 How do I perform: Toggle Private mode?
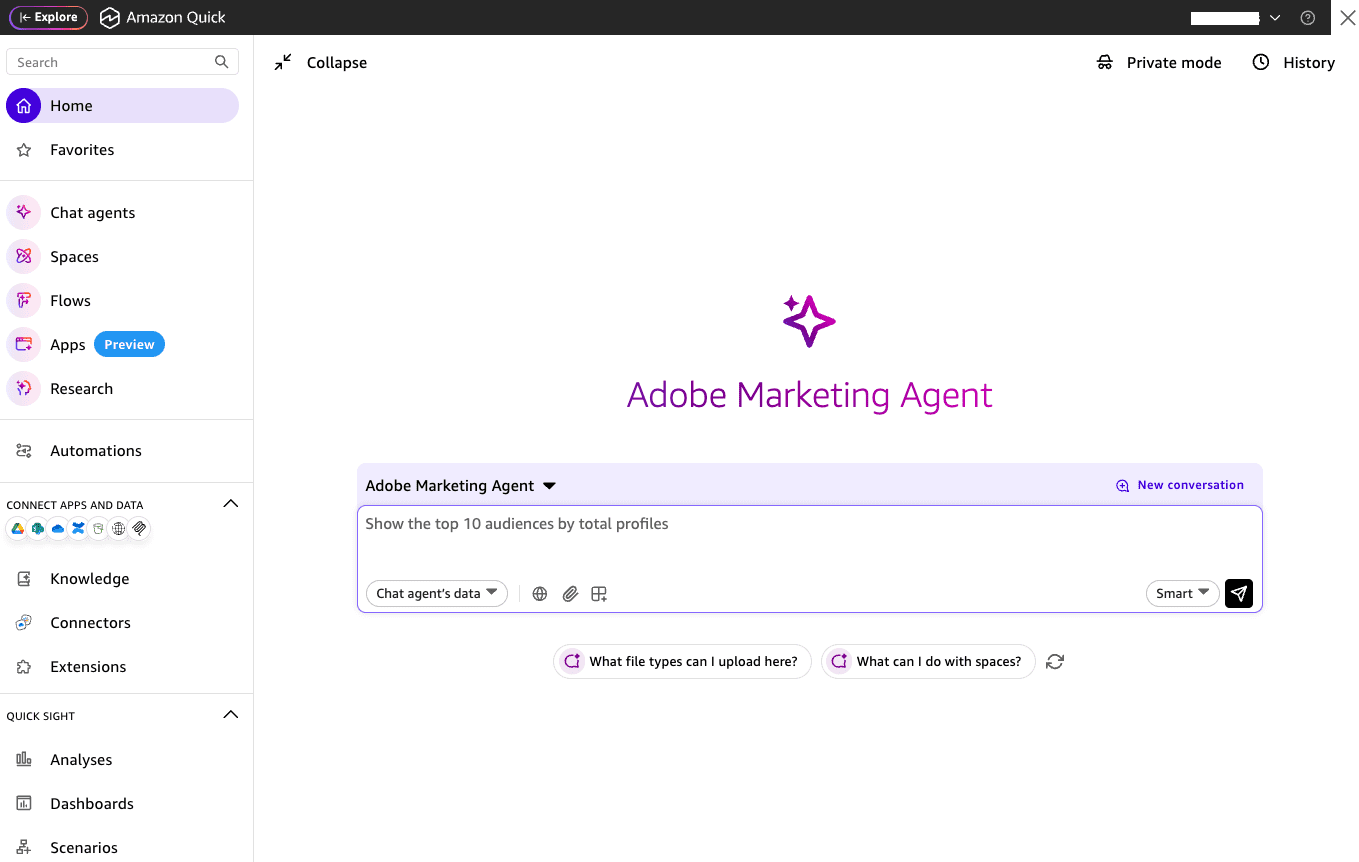1159,62
